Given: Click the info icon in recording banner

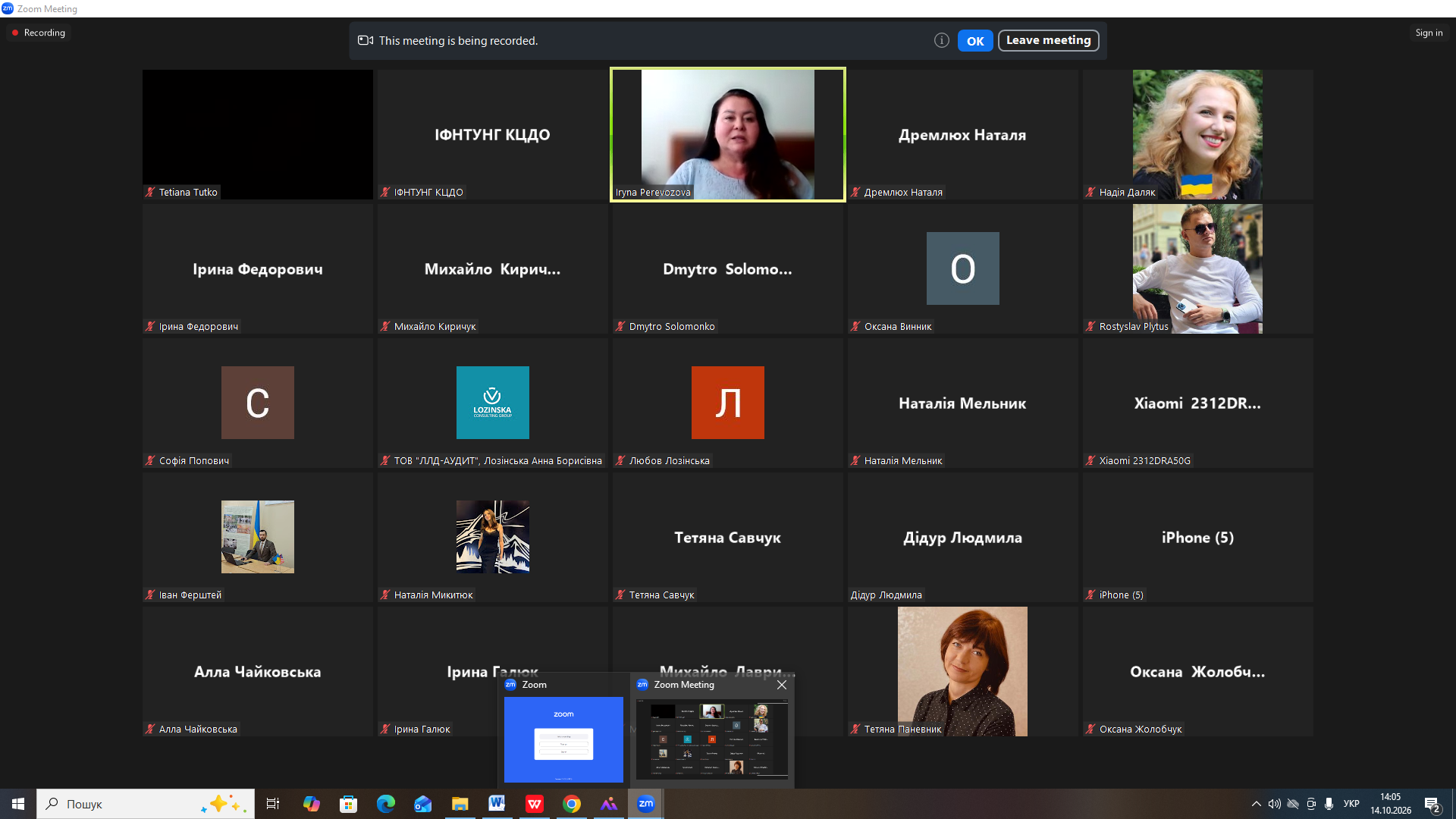Looking at the screenshot, I should point(942,41).
